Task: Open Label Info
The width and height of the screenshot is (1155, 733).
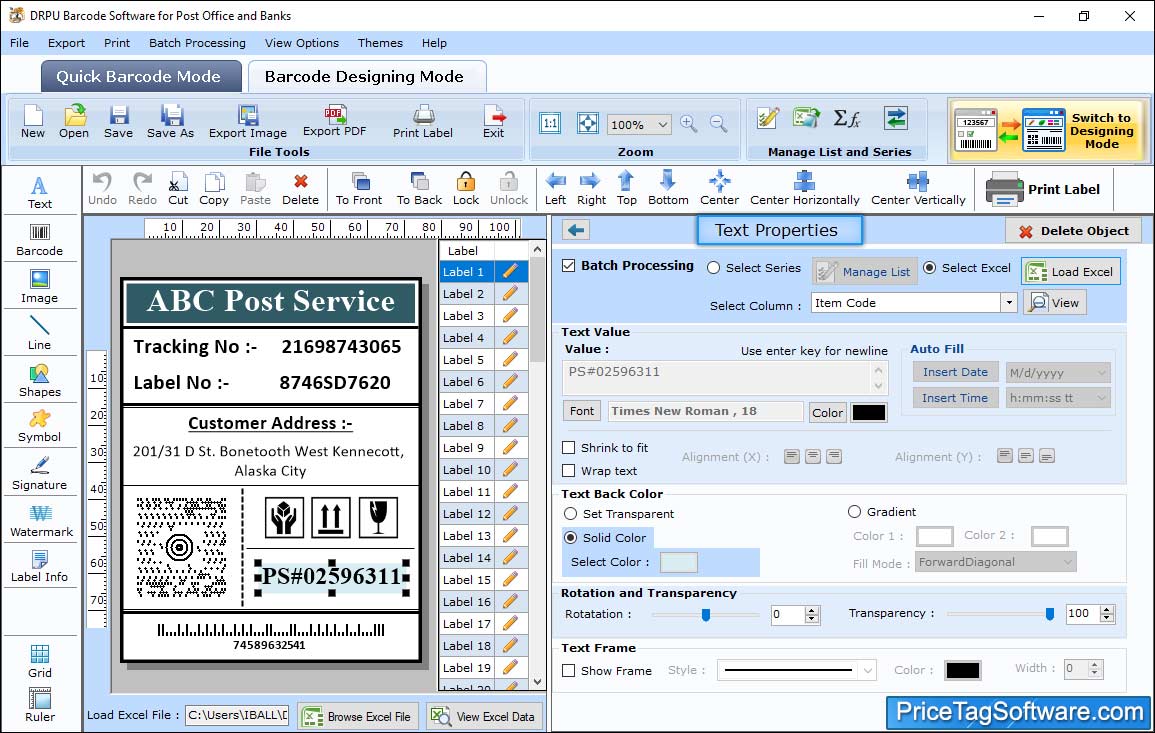Action: click(40, 567)
